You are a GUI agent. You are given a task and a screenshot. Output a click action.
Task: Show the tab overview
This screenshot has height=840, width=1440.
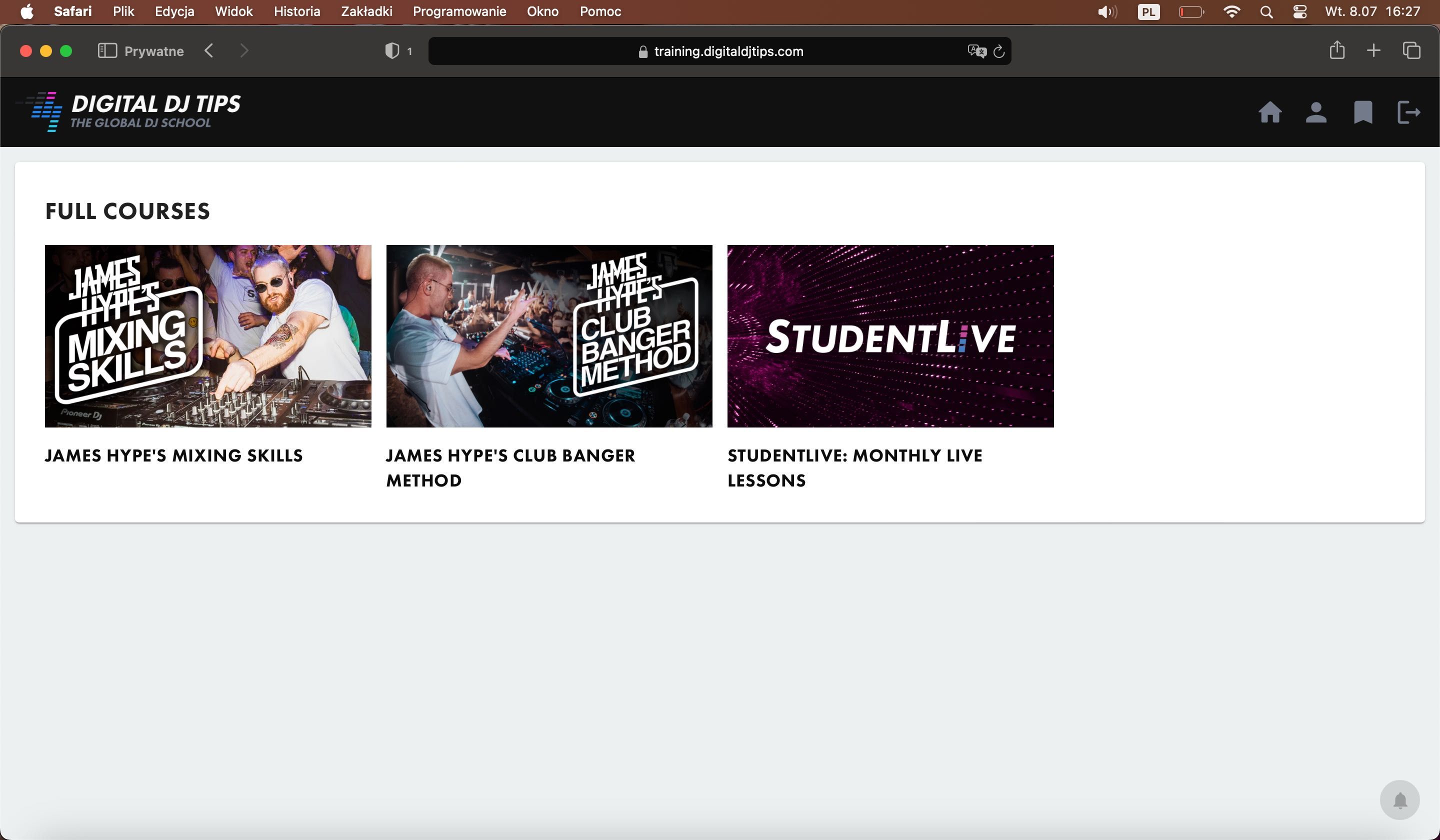click(x=1411, y=51)
